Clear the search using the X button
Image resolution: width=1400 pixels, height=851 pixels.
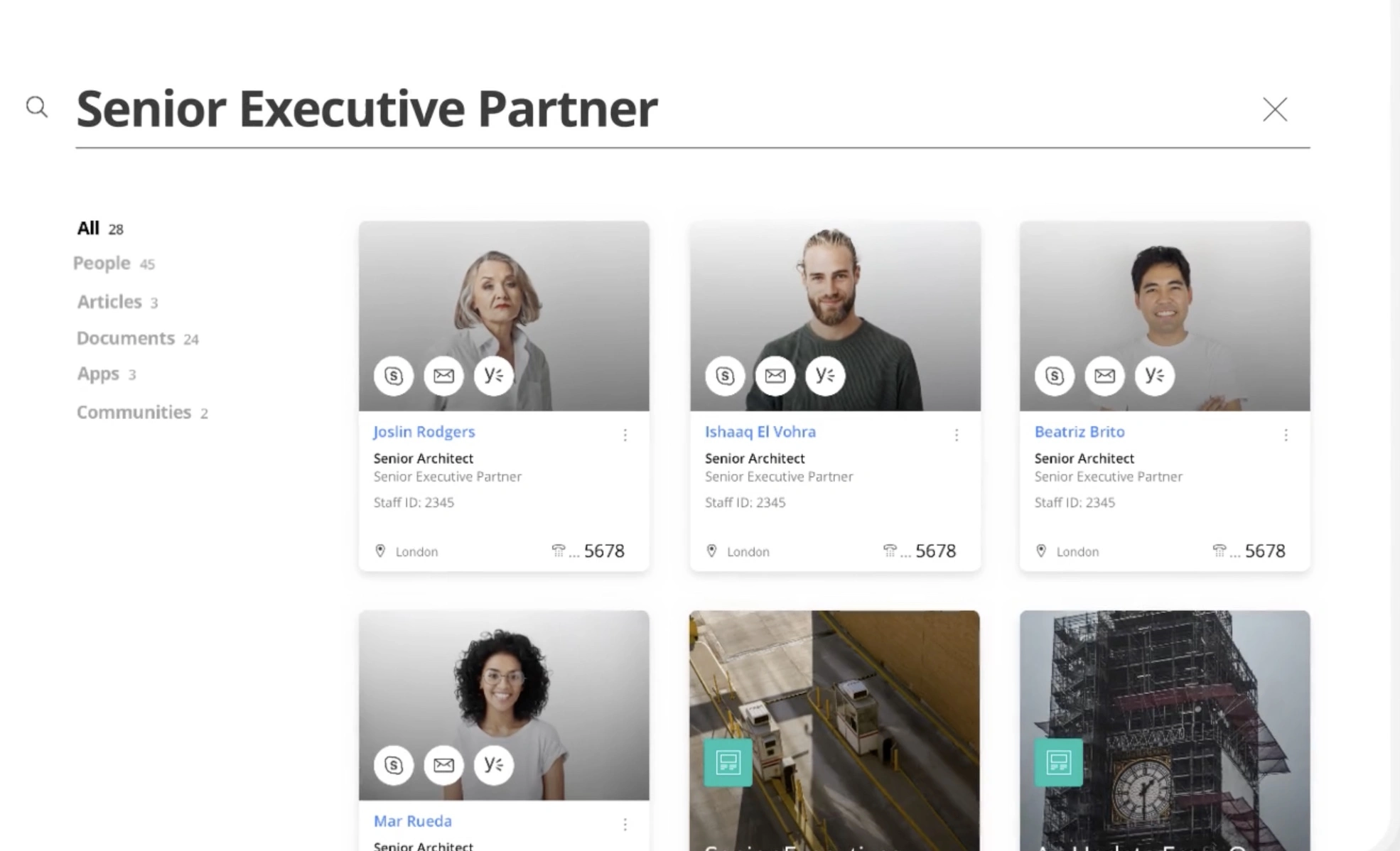1275,110
